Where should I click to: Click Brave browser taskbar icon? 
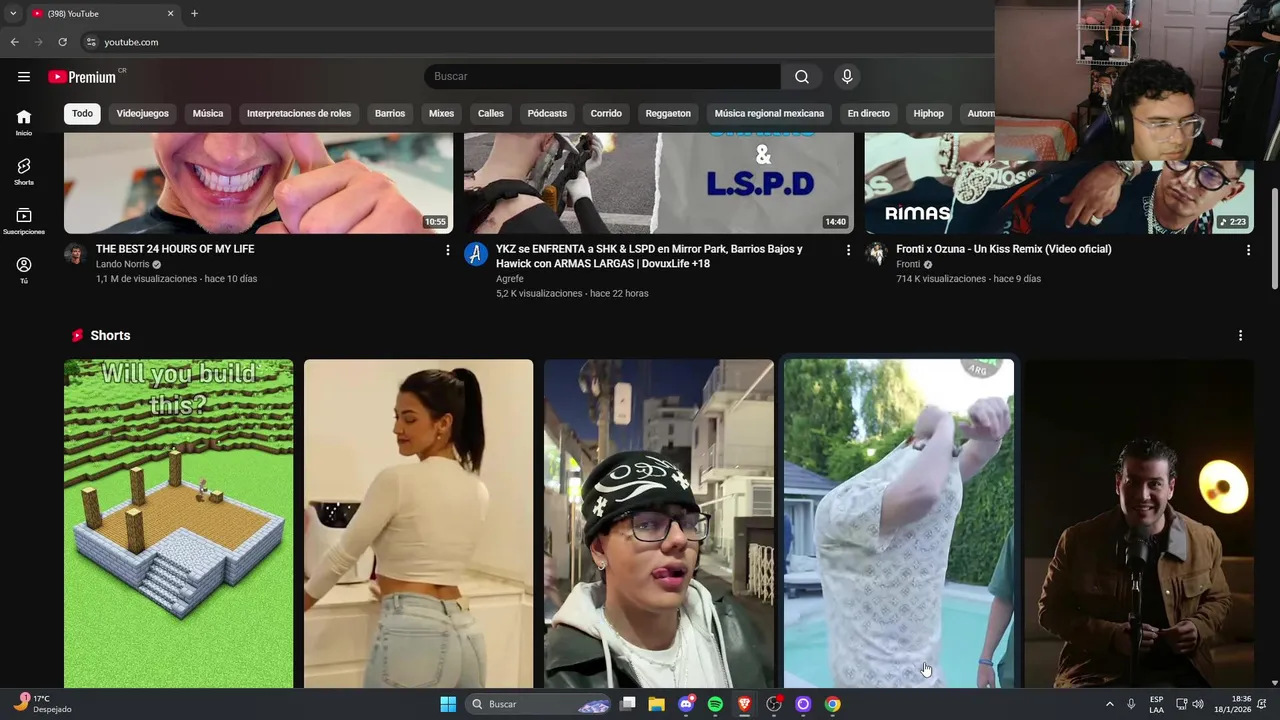(744, 704)
